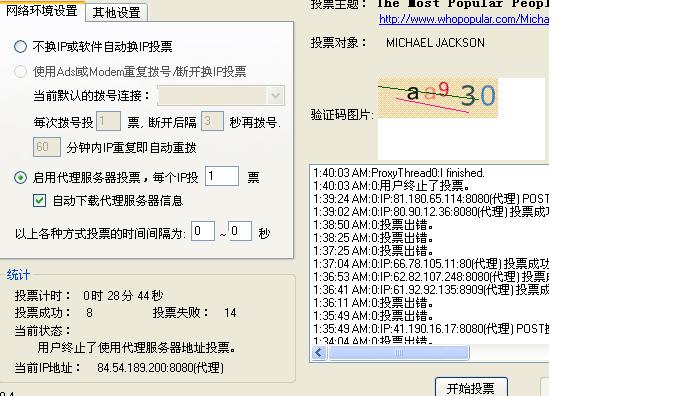Select 不换IP或软件自动换IP投票 radio option
Screen dimensions: 683x396
pyautogui.click(x=20, y=47)
